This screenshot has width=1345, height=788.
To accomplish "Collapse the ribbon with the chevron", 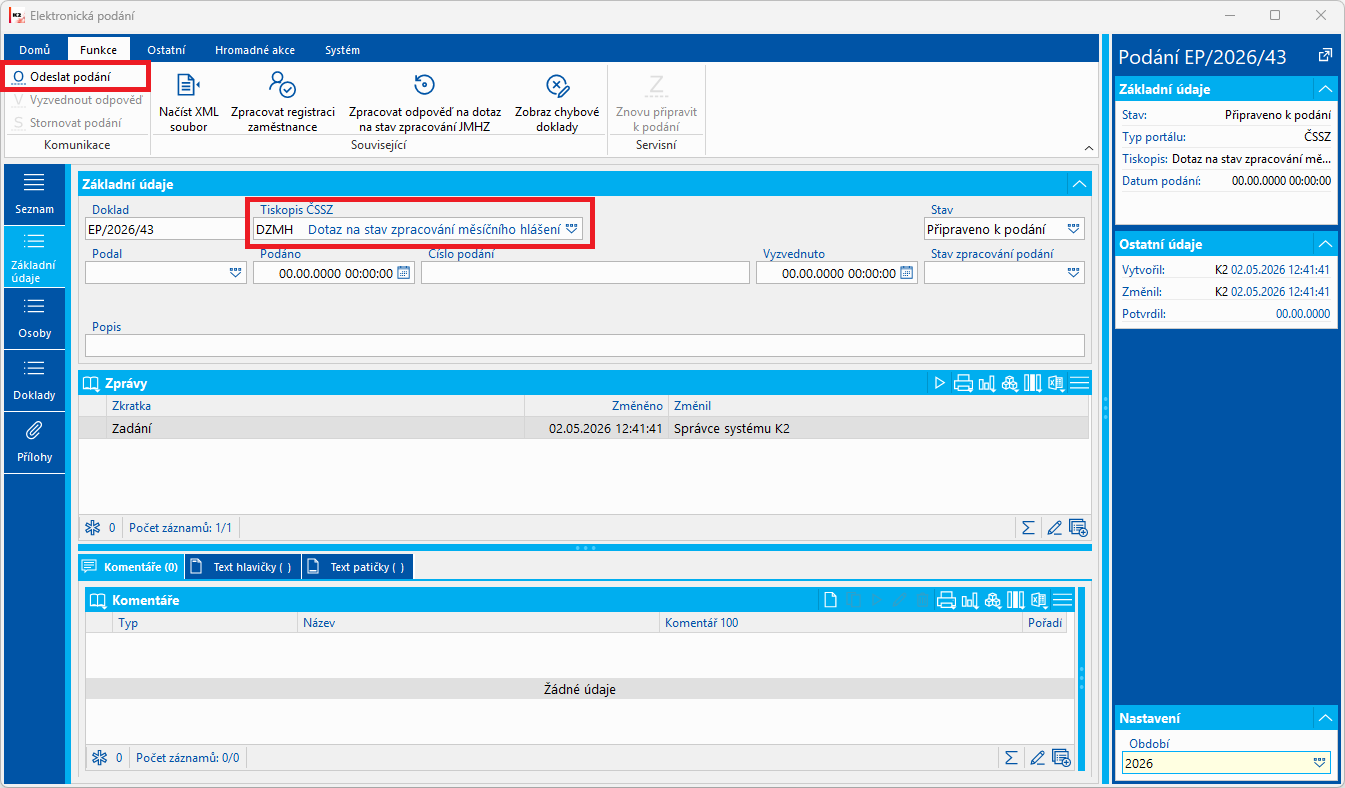I will click(x=1088, y=147).
